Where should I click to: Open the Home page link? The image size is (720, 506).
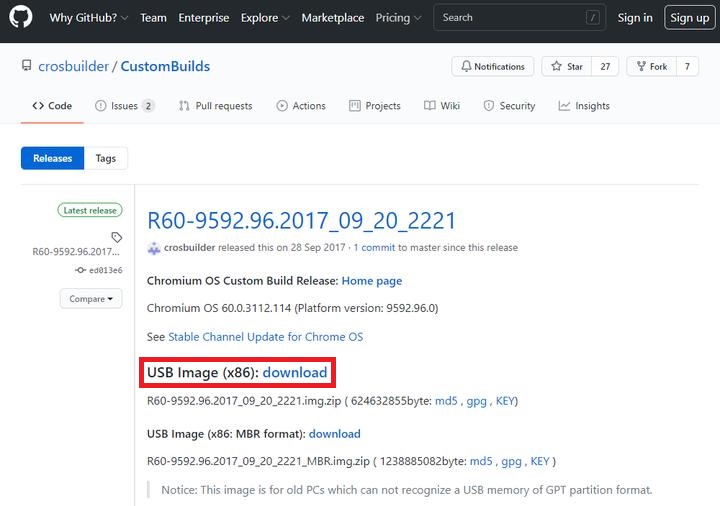pyautogui.click(x=371, y=281)
